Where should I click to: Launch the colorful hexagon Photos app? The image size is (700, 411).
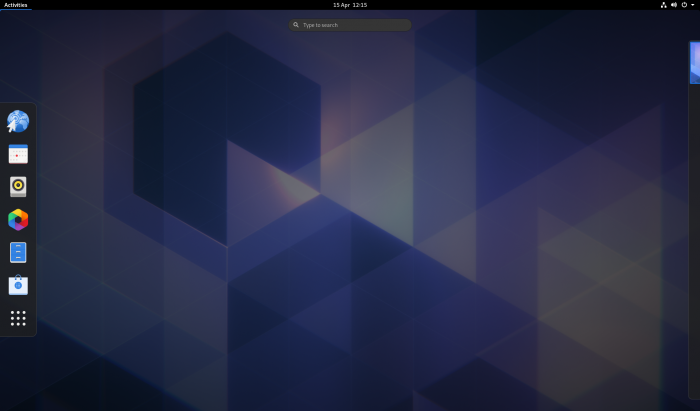coord(18,220)
